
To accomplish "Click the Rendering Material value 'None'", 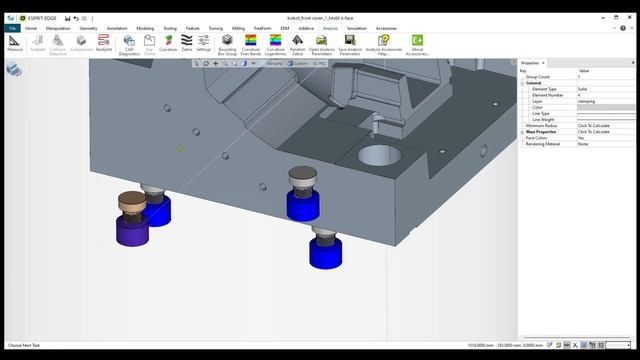I will click(x=583, y=144).
